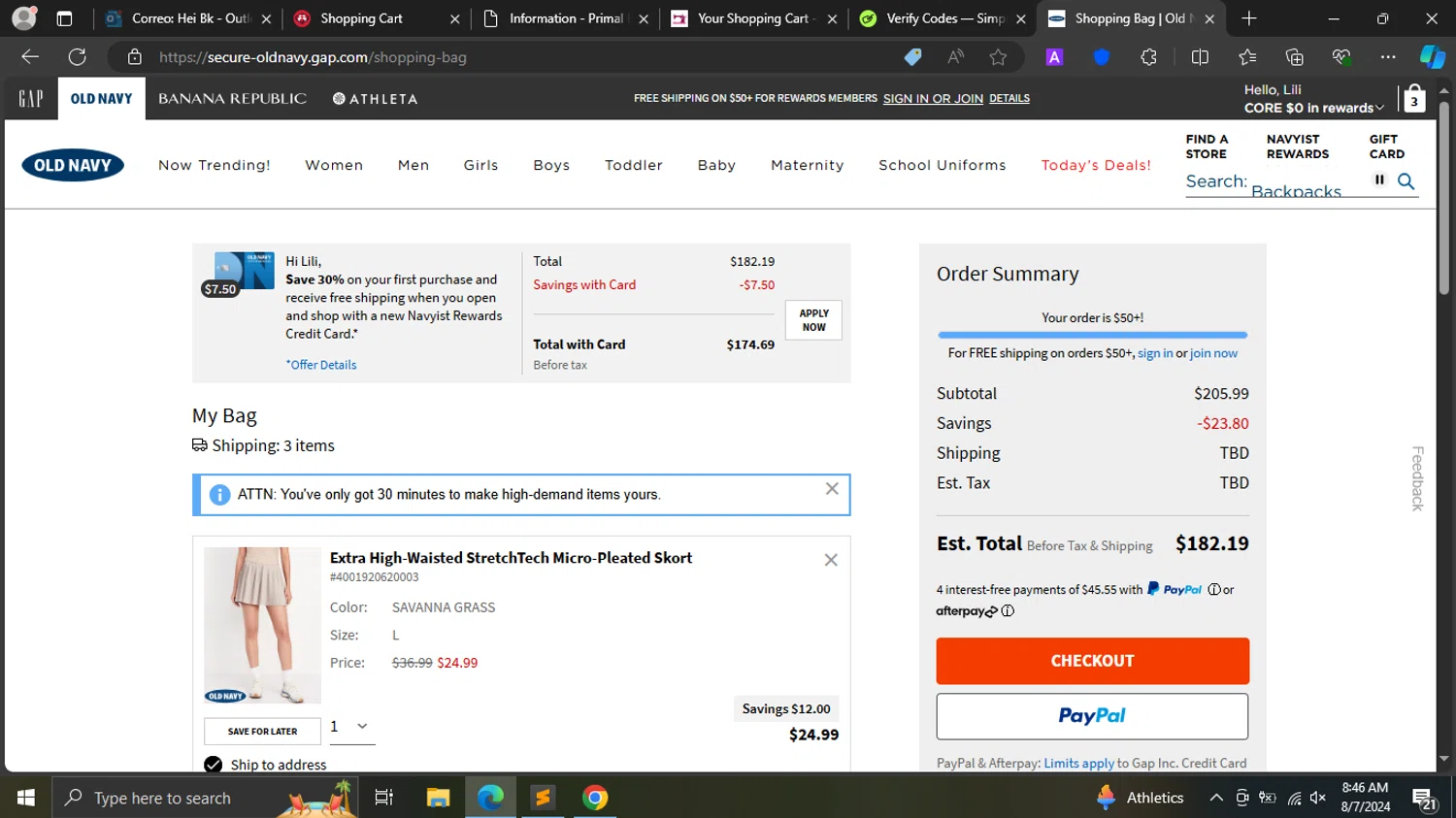
Task: Open the SIGN IN OR JOIN link
Action: (x=933, y=98)
